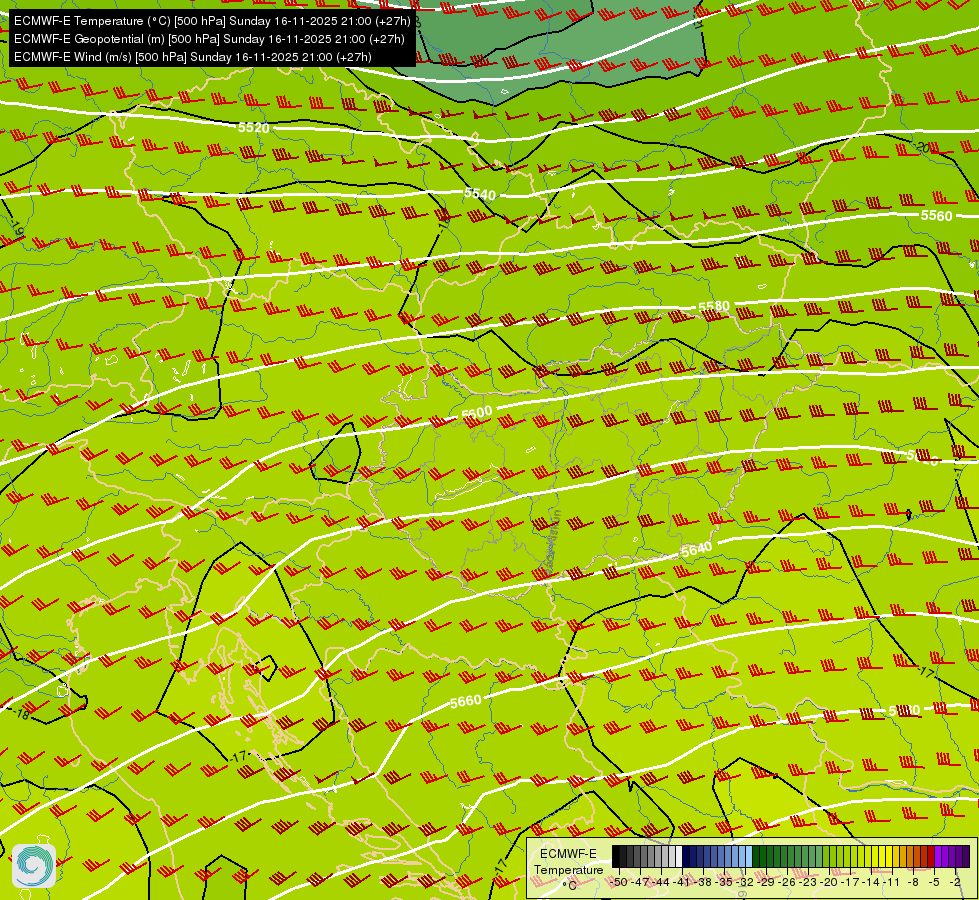Click the -35 tick label in legend
Viewport: 979px width, 900px height.
coord(724,883)
